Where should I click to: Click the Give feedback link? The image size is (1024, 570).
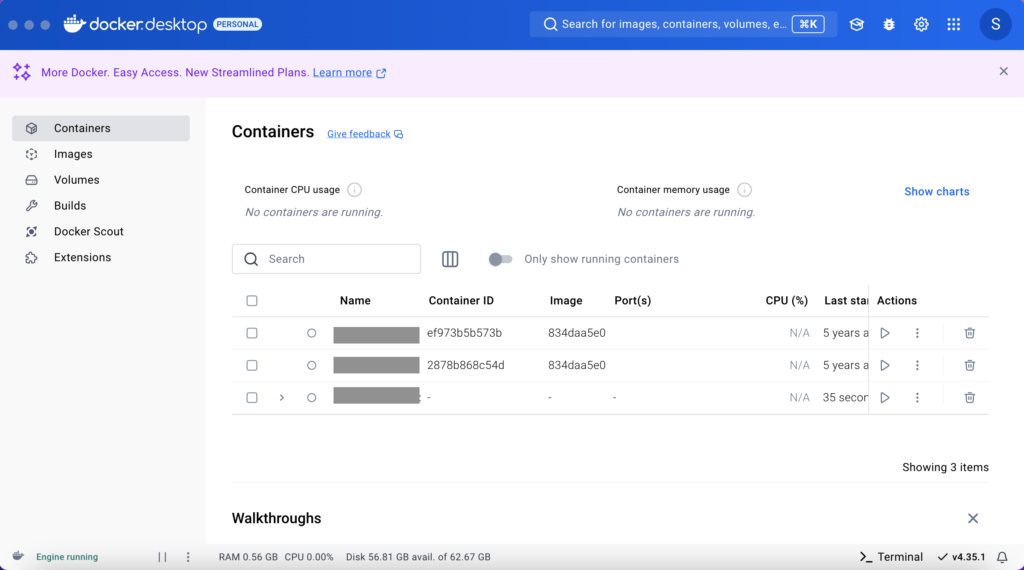coord(364,134)
